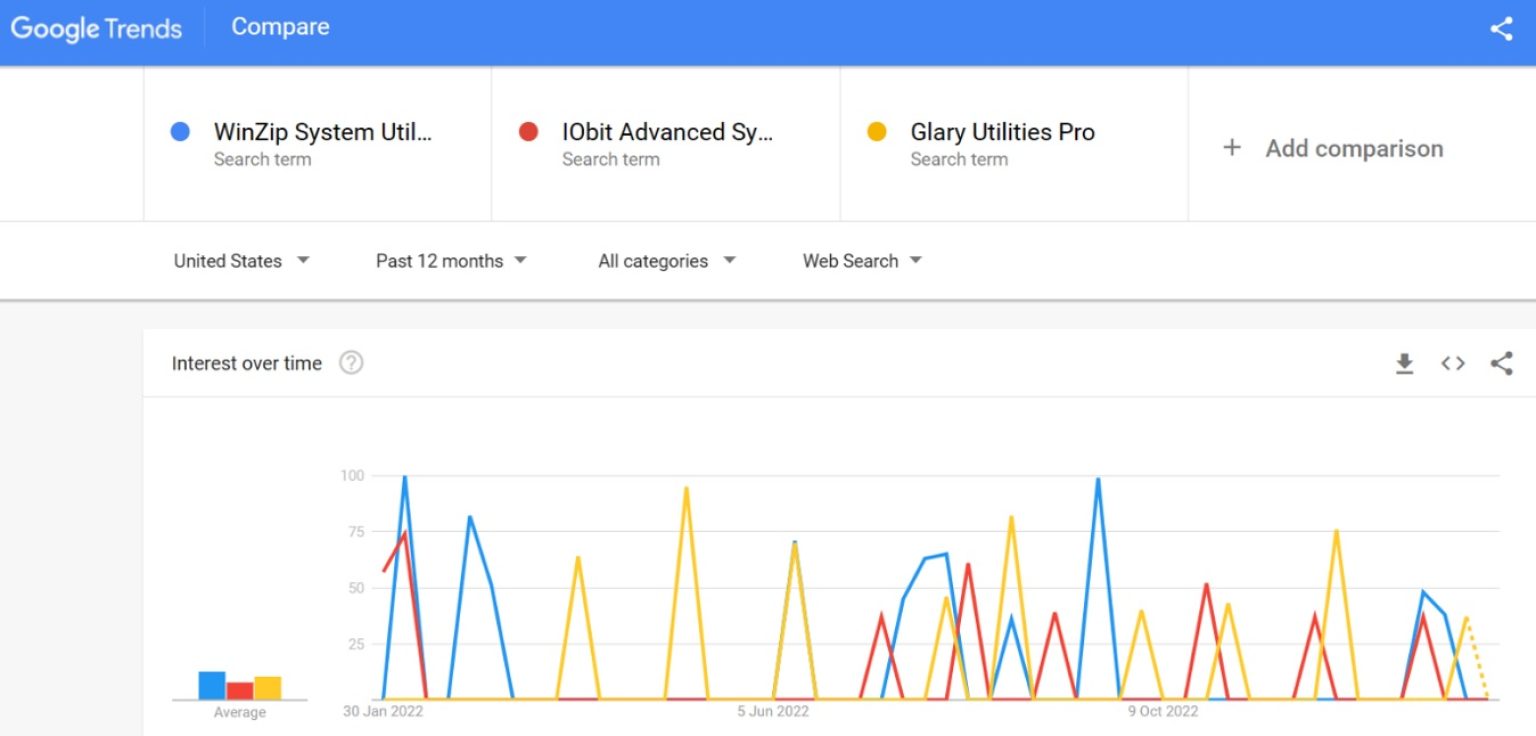Expand the United States region dropdown
Screen dimensions: 1536x736
(x=241, y=261)
